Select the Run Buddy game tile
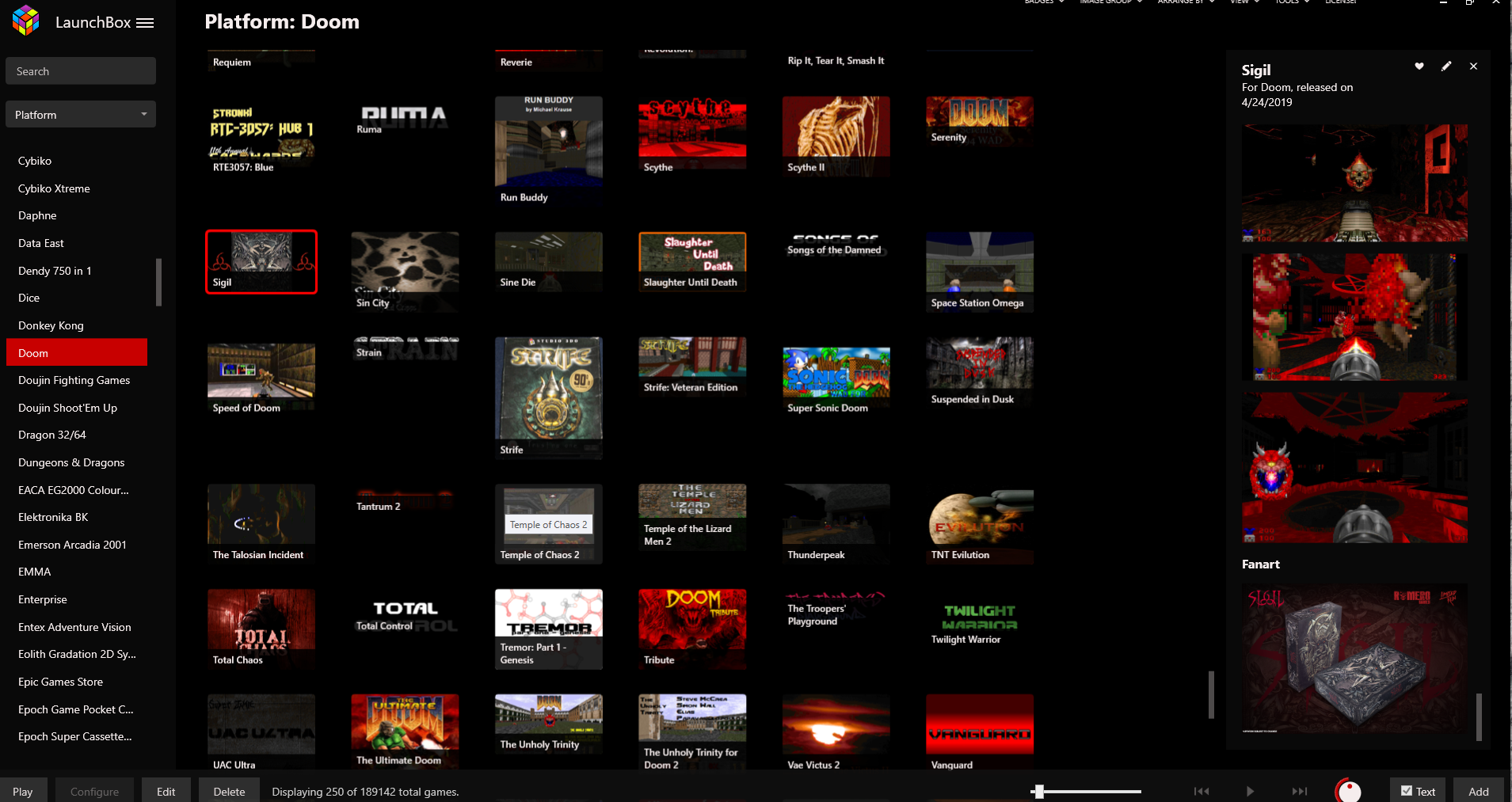 [549, 151]
